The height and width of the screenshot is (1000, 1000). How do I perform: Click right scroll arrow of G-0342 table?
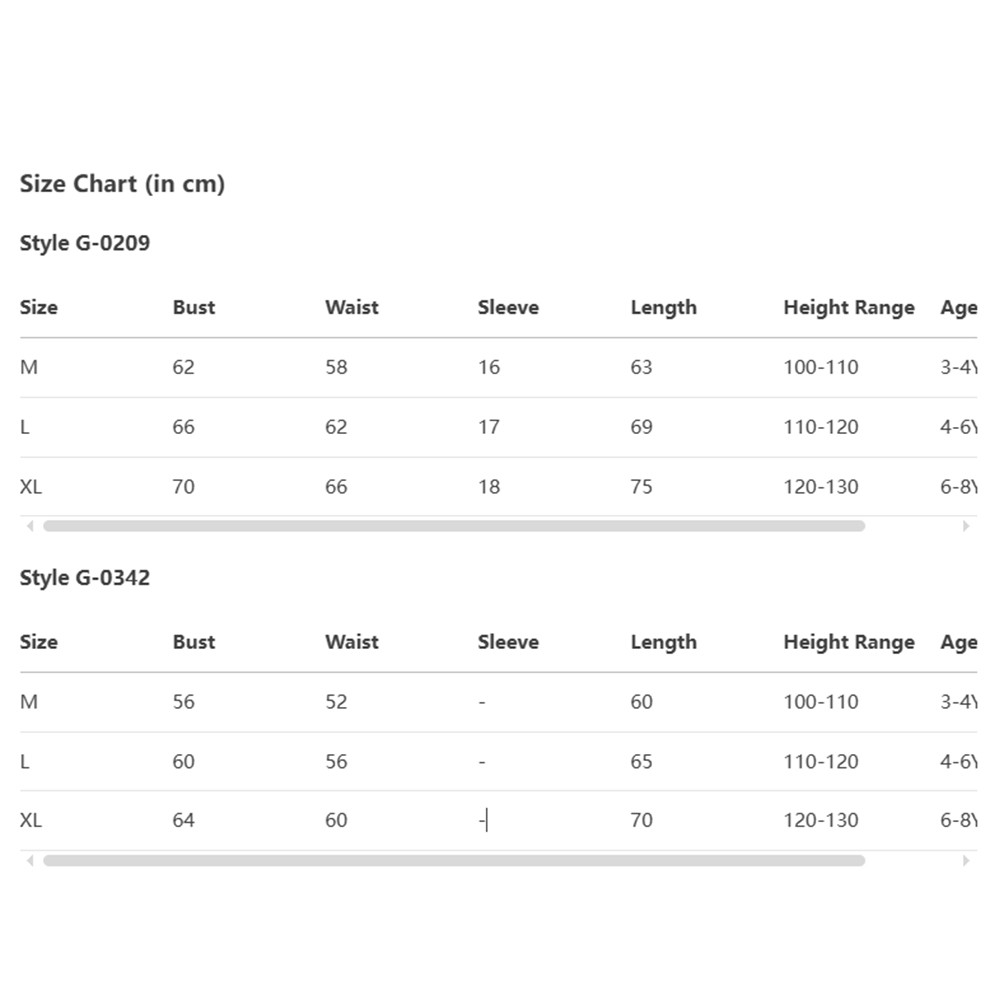pyautogui.click(x=966, y=861)
